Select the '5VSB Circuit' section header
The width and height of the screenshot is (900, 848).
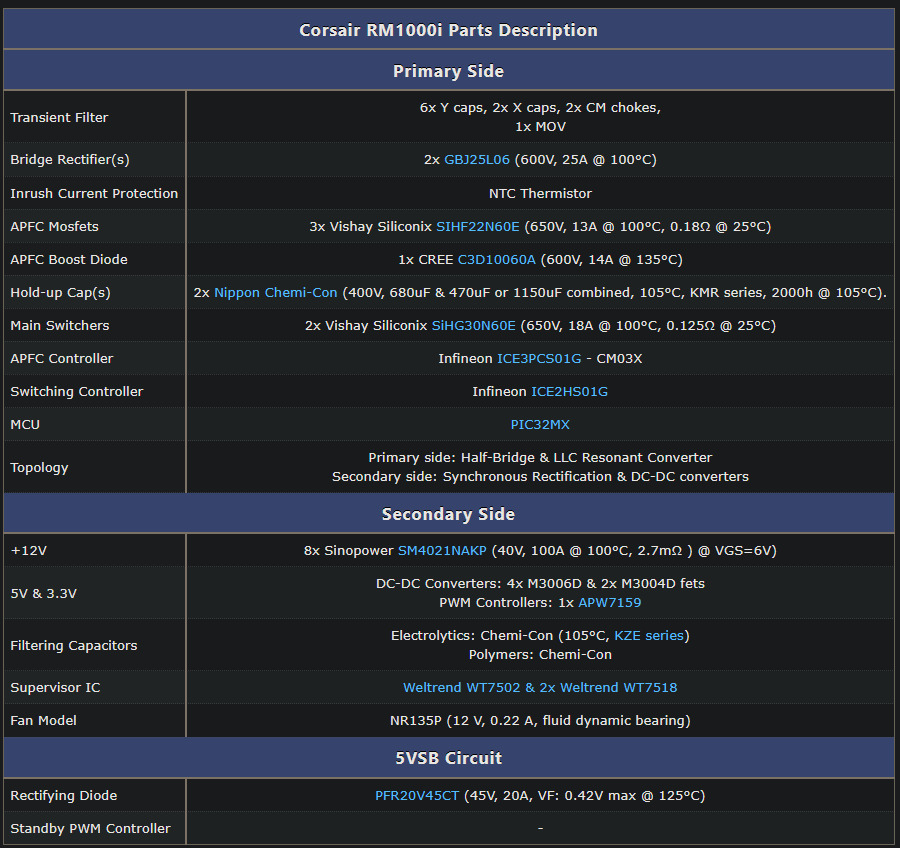click(x=448, y=758)
